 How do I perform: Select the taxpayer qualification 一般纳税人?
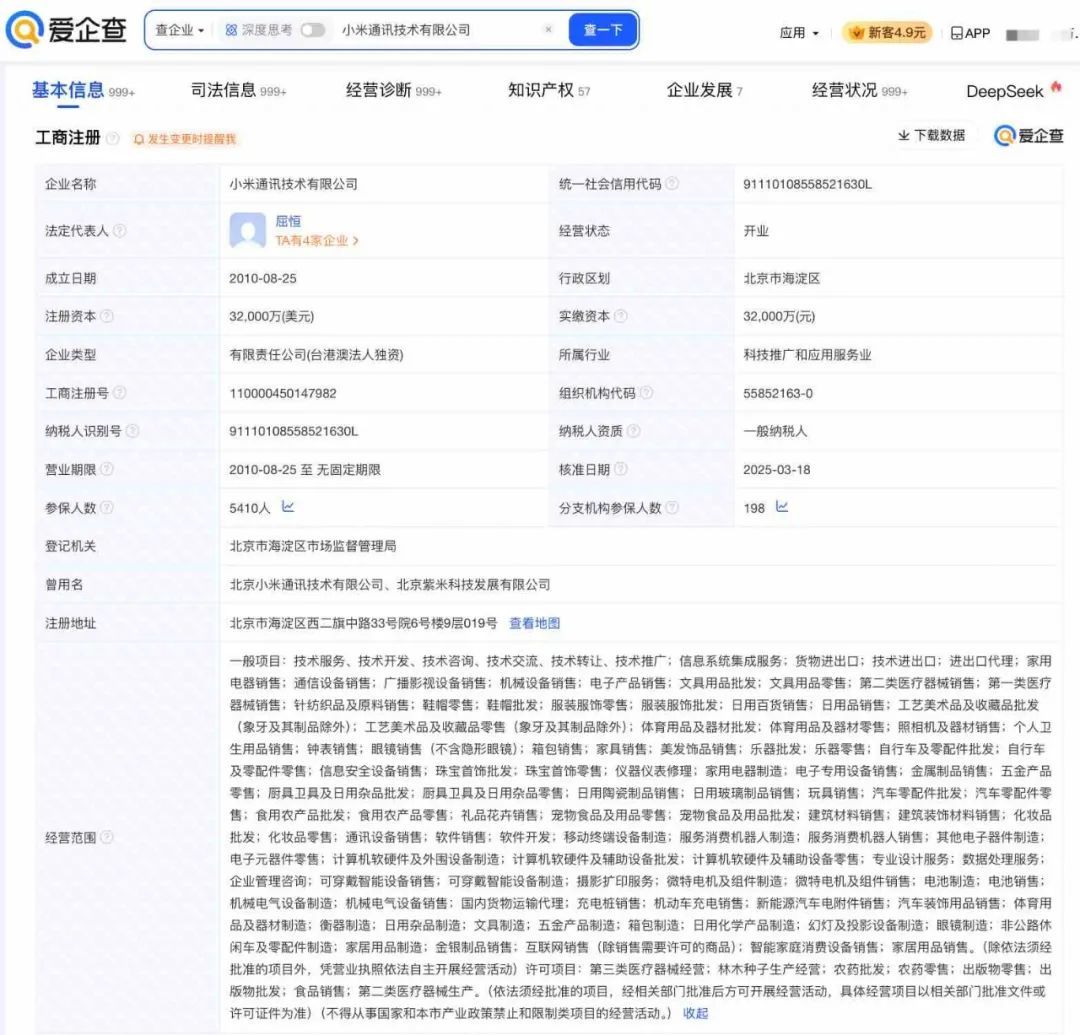(775, 432)
